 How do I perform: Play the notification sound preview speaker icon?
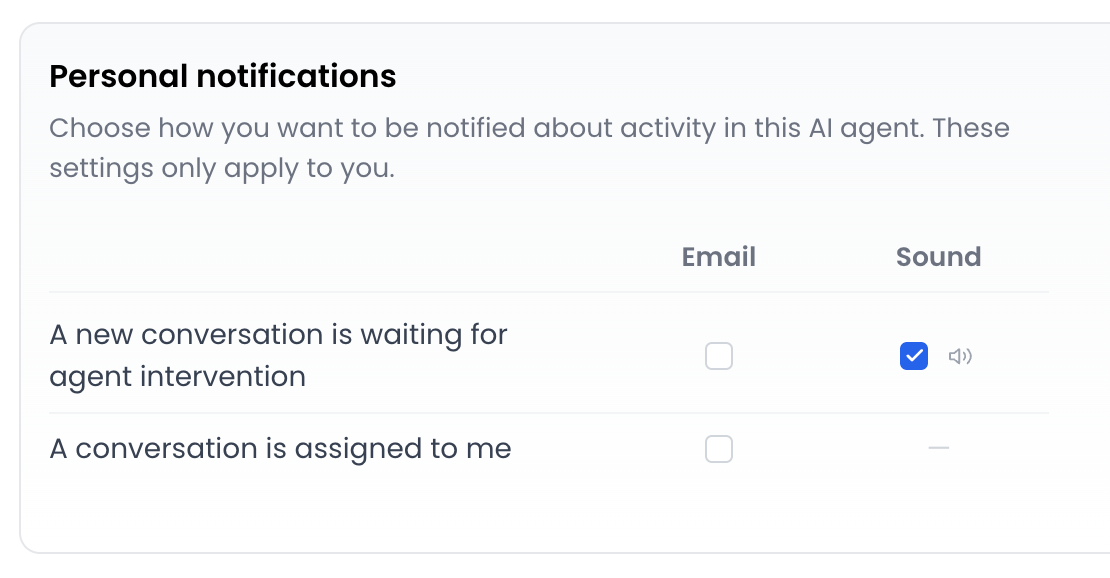tap(960, 356)
